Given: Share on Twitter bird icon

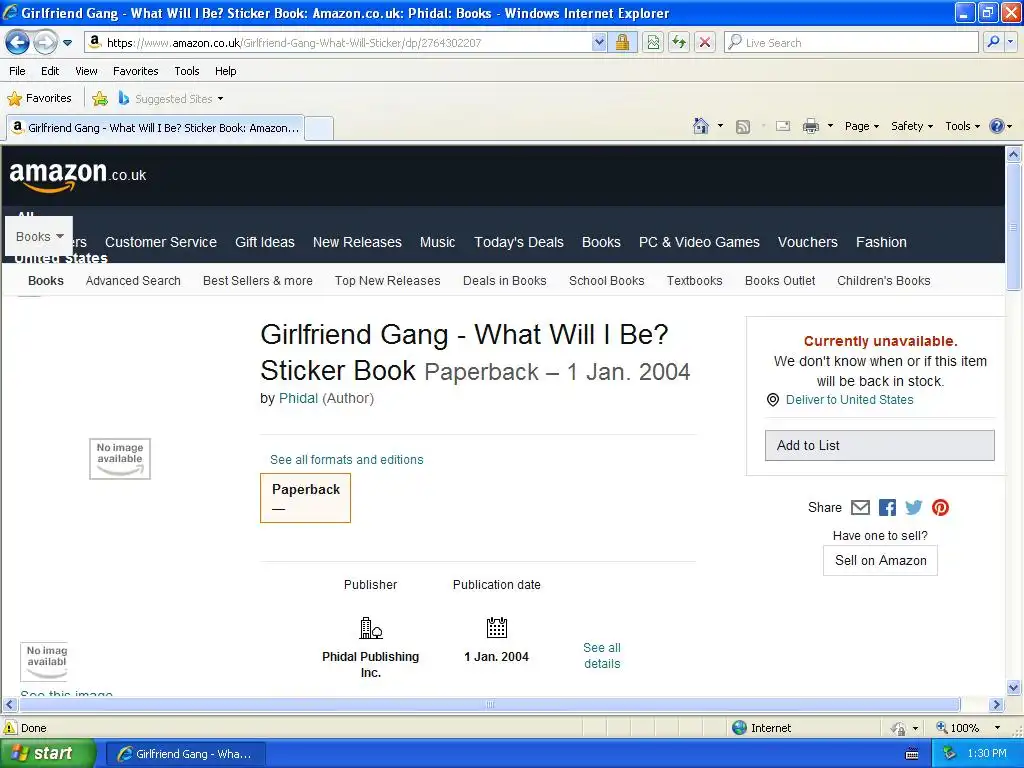Looking at the screenshot, I should [914, 507].
